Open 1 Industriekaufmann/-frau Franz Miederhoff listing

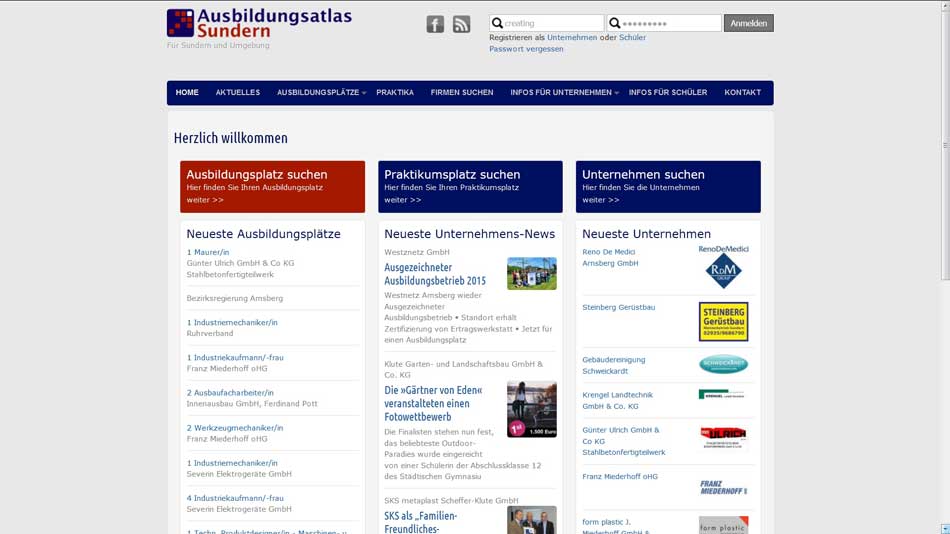235,358
